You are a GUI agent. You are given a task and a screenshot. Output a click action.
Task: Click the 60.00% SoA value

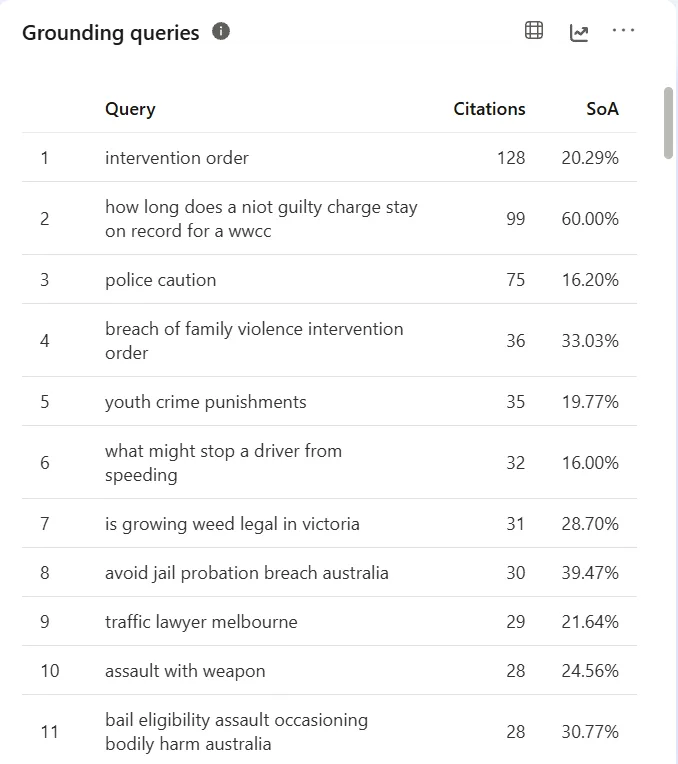point(590,219)
